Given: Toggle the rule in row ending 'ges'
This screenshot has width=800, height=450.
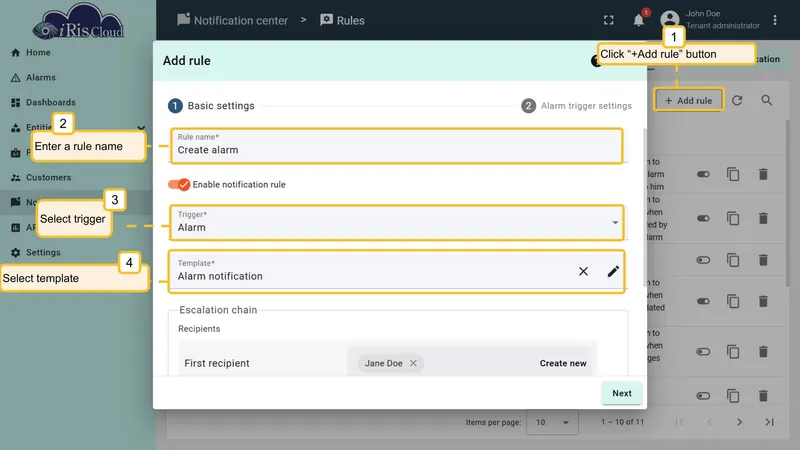Looking at the screenshot, I should click(703, 352).
